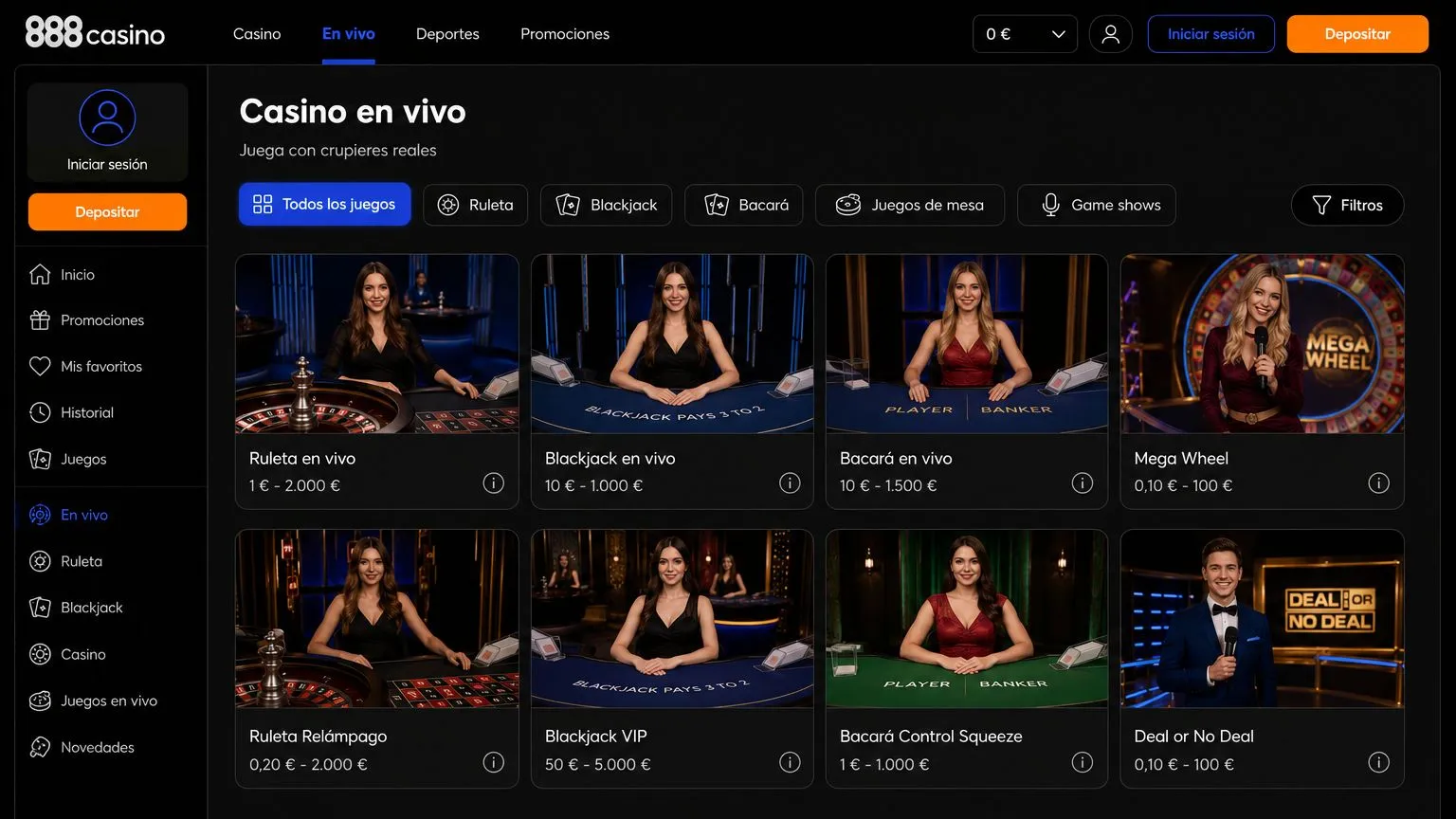Open the Ruleta Relámpago thumbnail
1456x819 pixels.
377,619
